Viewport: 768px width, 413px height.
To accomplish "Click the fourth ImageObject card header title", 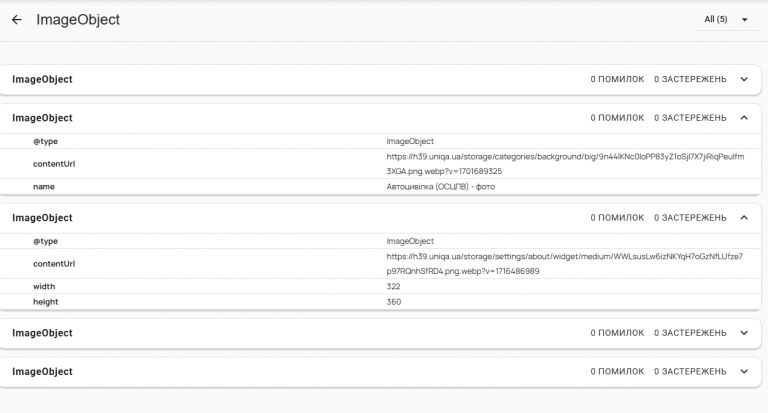I will coord(42,332).
